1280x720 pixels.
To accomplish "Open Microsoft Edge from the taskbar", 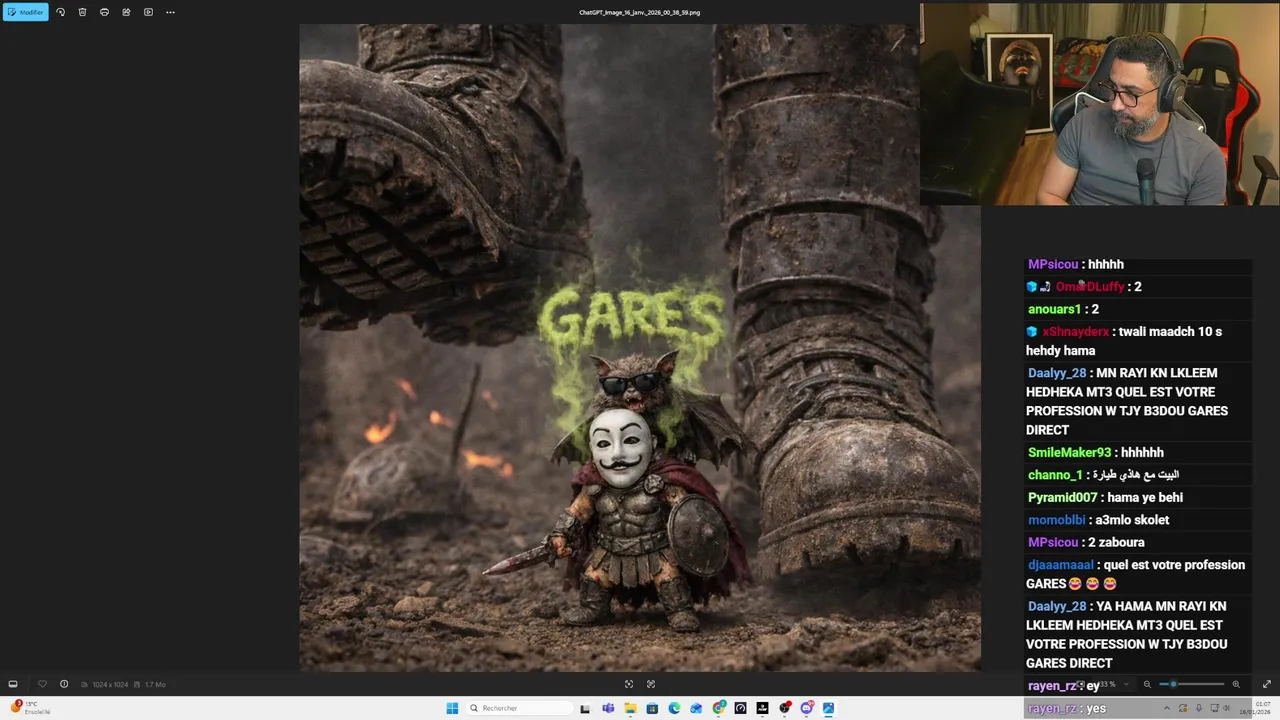I will click(x=674, y=708).
